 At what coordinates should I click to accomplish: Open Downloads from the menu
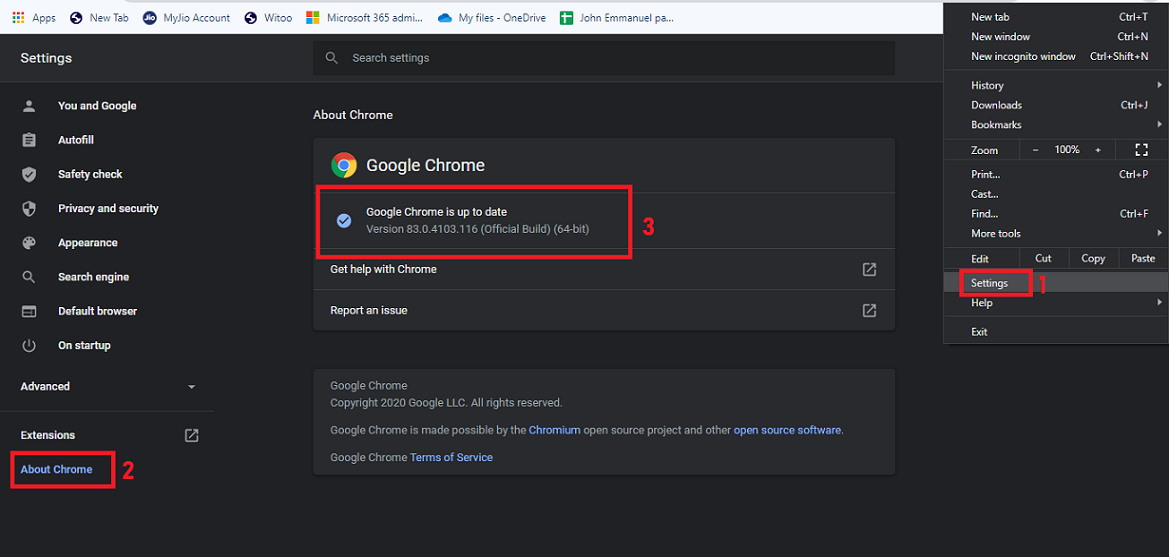1056,105
